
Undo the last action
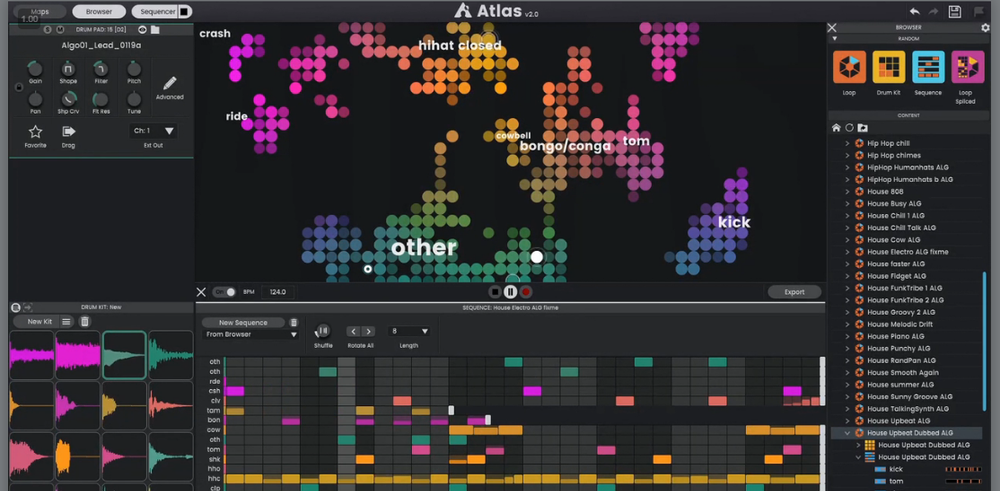pos(914,11)
